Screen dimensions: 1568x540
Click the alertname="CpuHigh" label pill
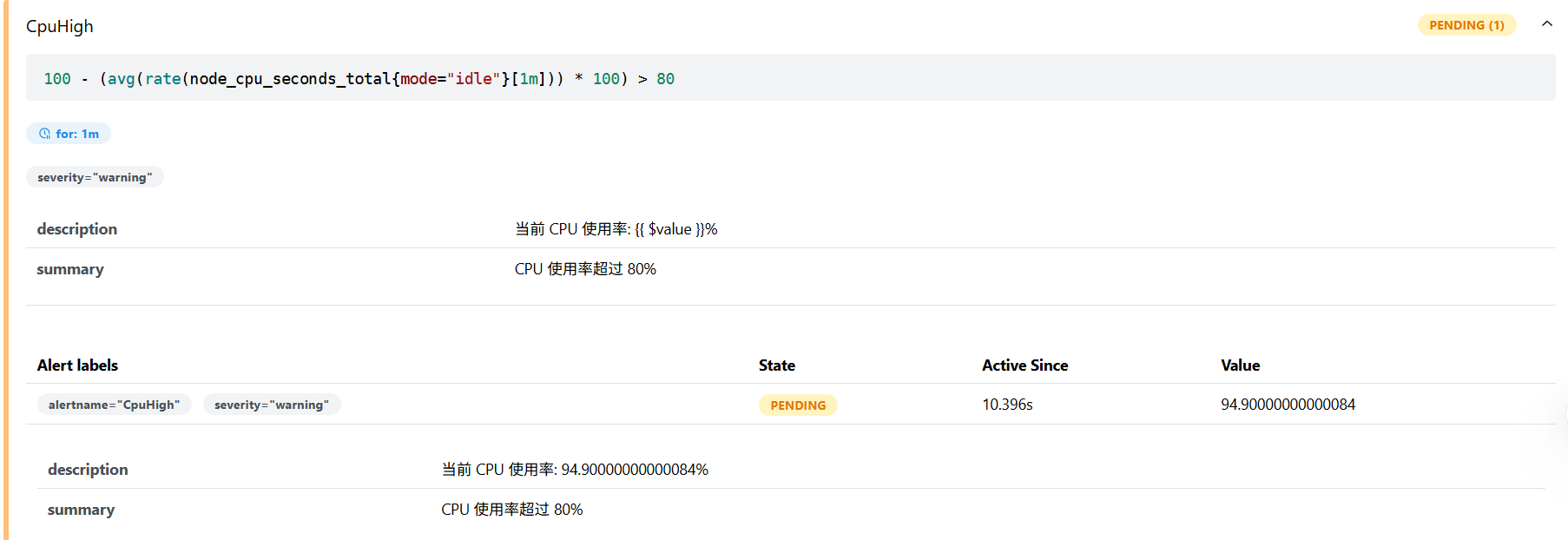pyautogui.click(x=114, y=405)
